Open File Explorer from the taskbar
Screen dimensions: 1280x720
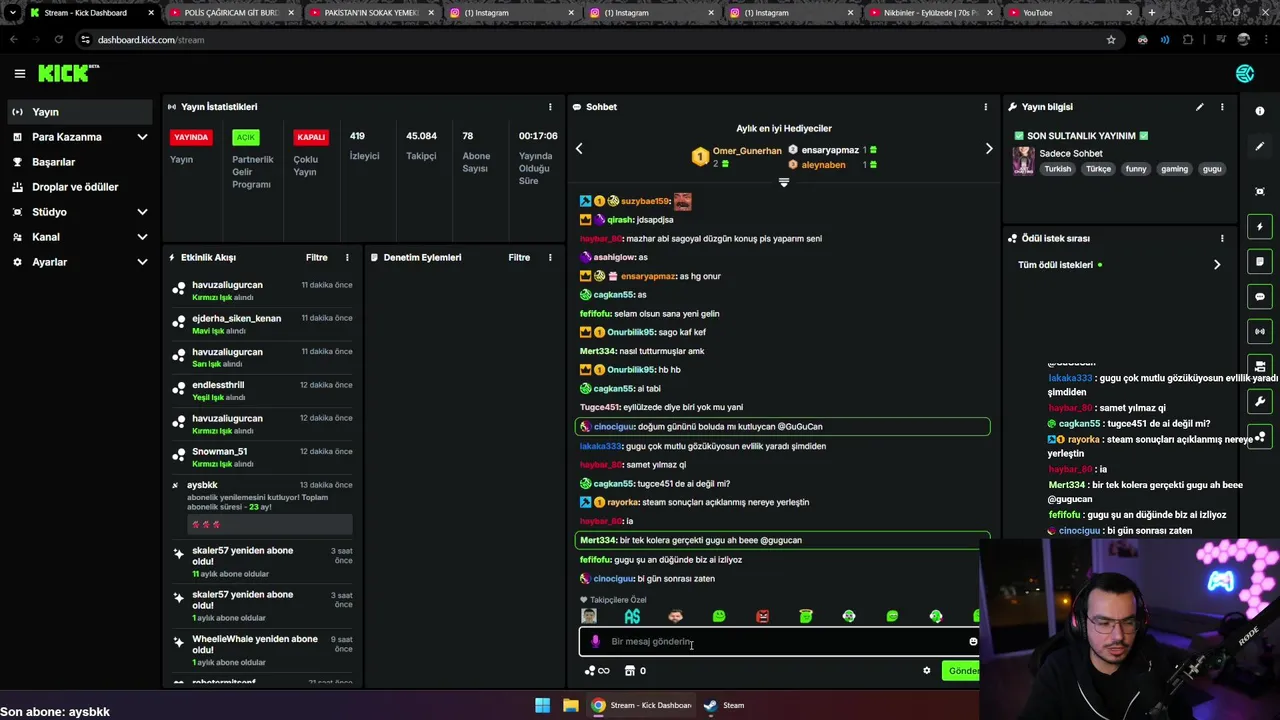coord(570,705)
